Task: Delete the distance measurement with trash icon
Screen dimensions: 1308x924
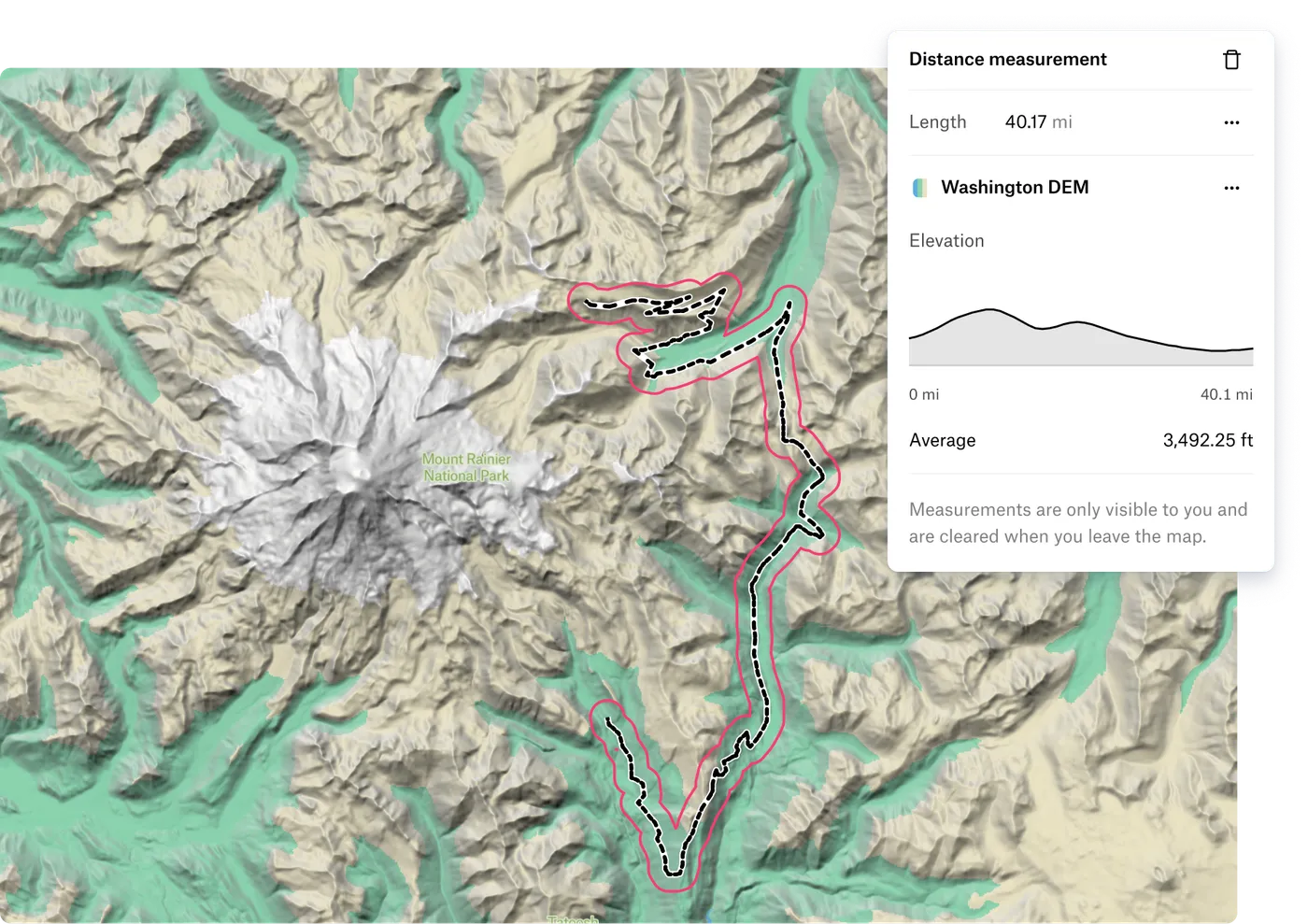Action: 1231,60
